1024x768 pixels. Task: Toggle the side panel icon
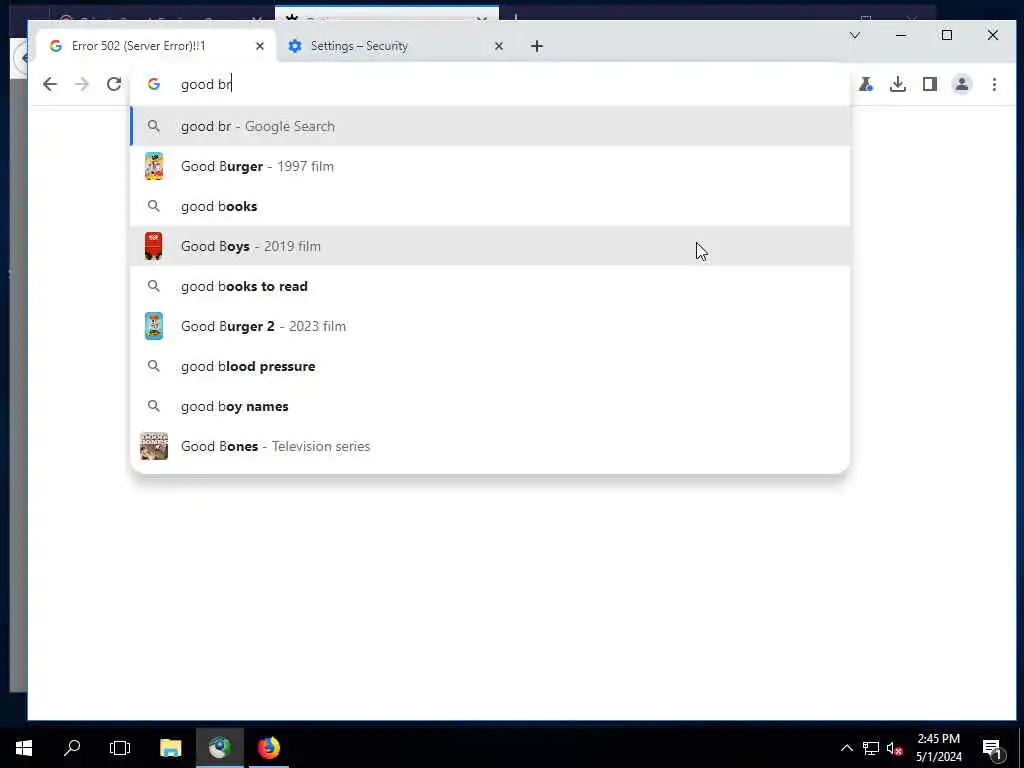930,84
